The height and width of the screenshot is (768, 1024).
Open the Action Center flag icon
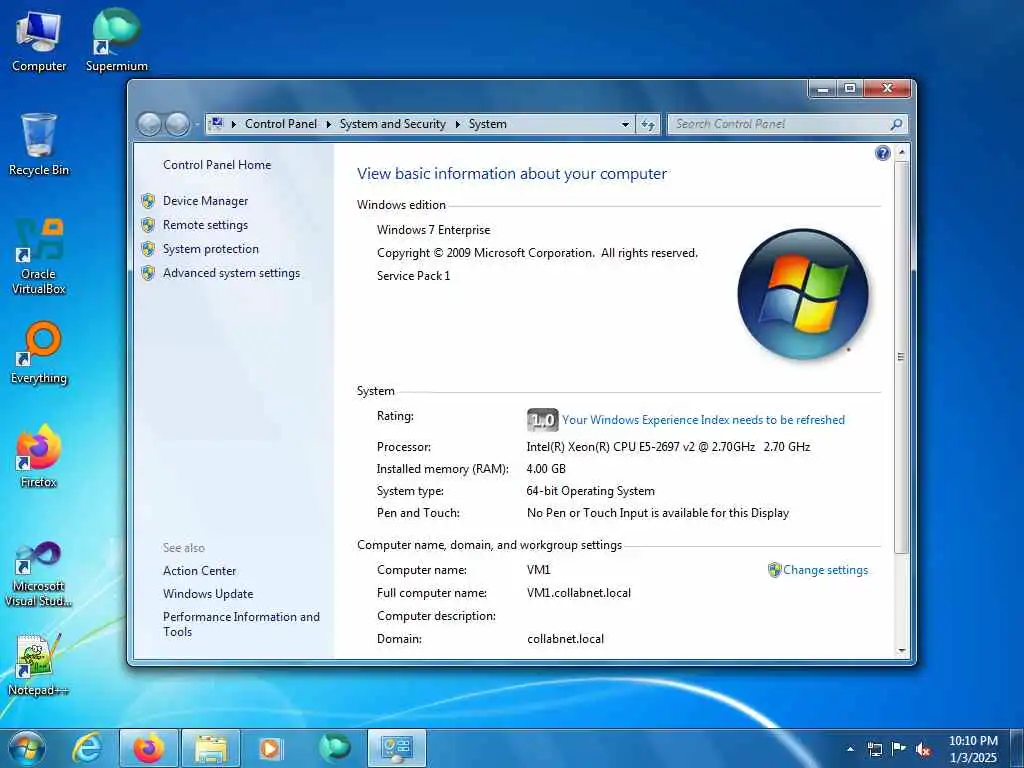(x=899, y=749)
